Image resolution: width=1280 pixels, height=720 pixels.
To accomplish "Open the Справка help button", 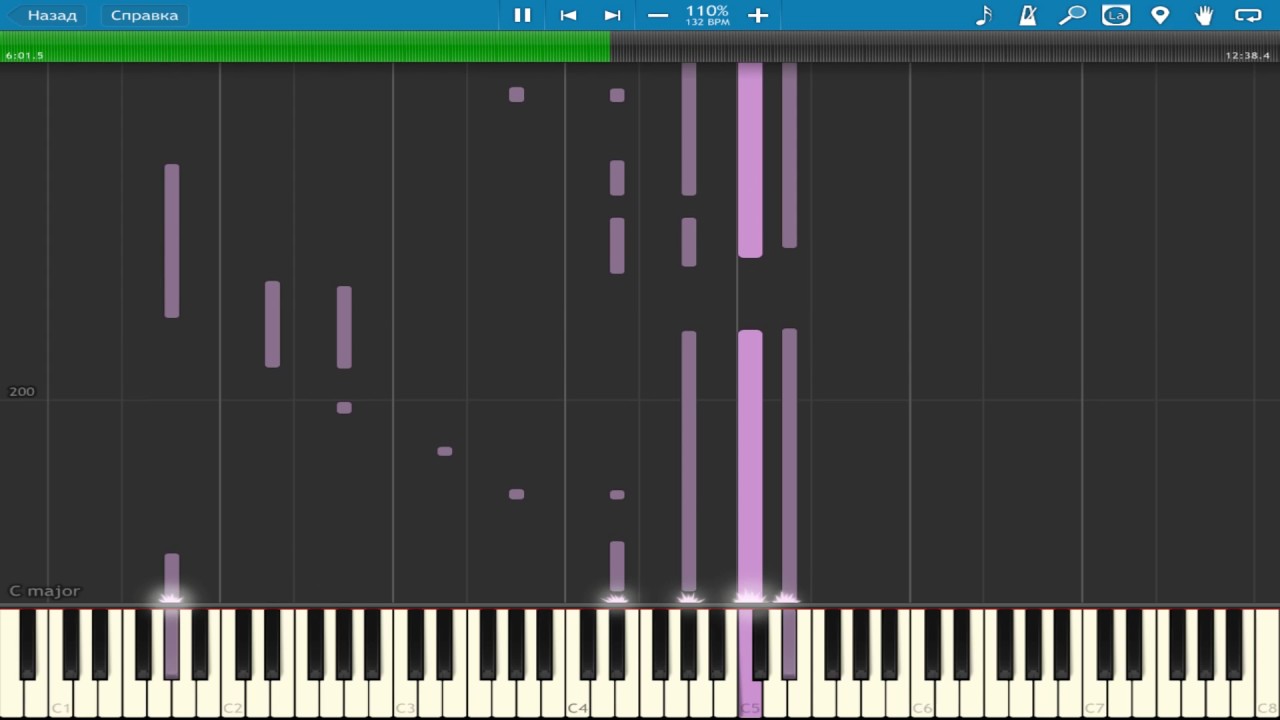I will (144, 15).
